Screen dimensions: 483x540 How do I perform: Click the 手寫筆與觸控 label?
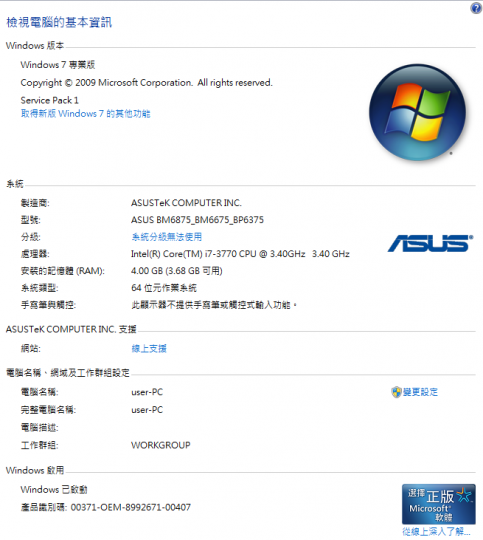[48, 305]
